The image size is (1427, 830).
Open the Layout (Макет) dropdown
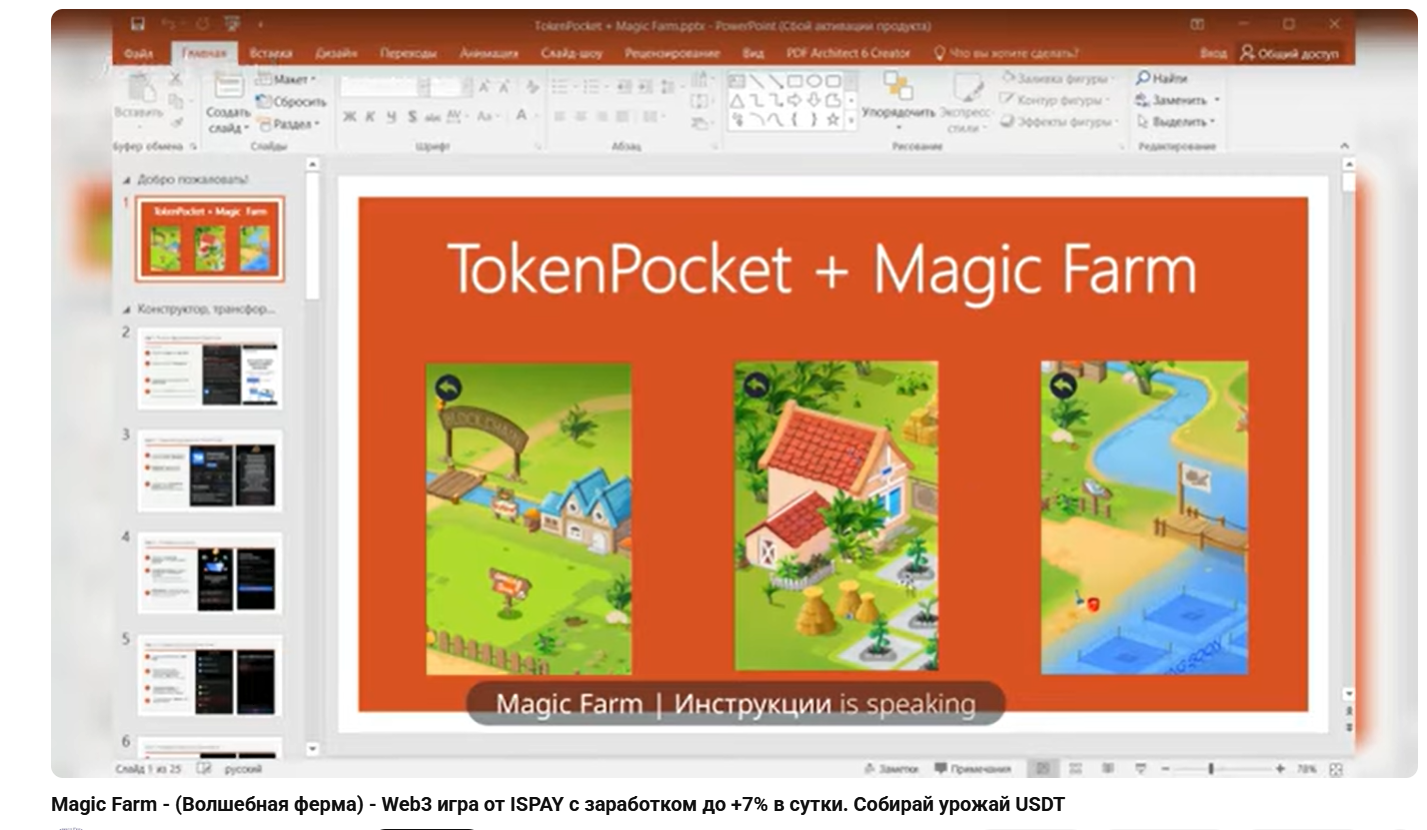[287, 79]
